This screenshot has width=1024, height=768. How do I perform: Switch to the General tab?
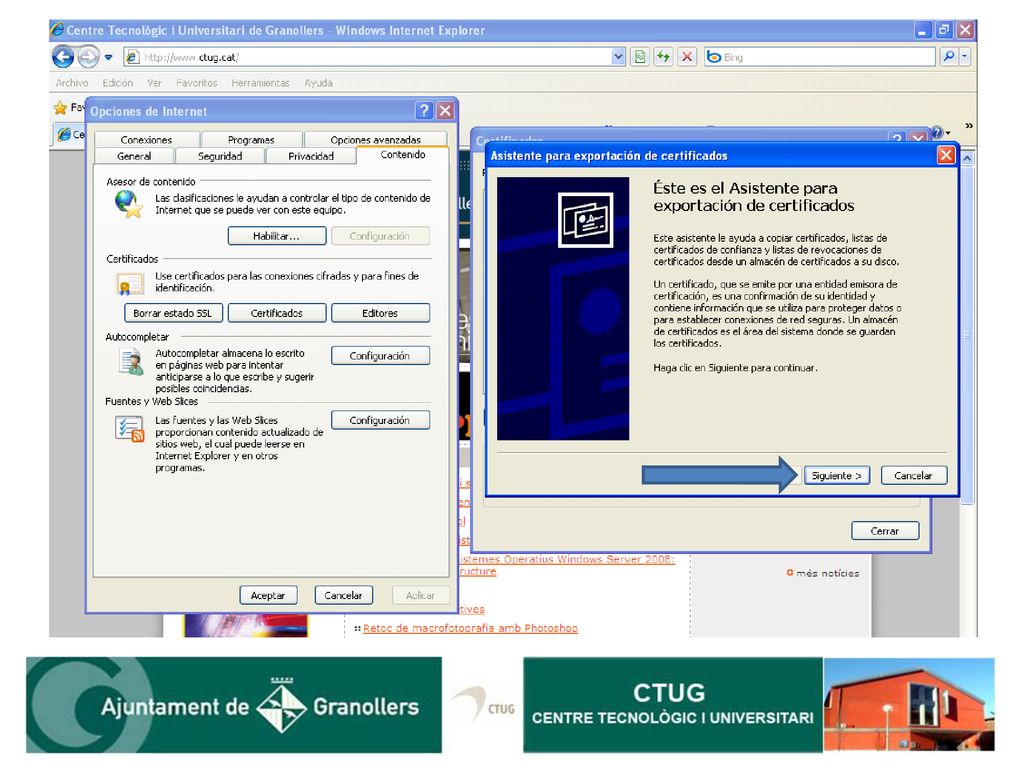pyautogui.click(x=134, y=156)
